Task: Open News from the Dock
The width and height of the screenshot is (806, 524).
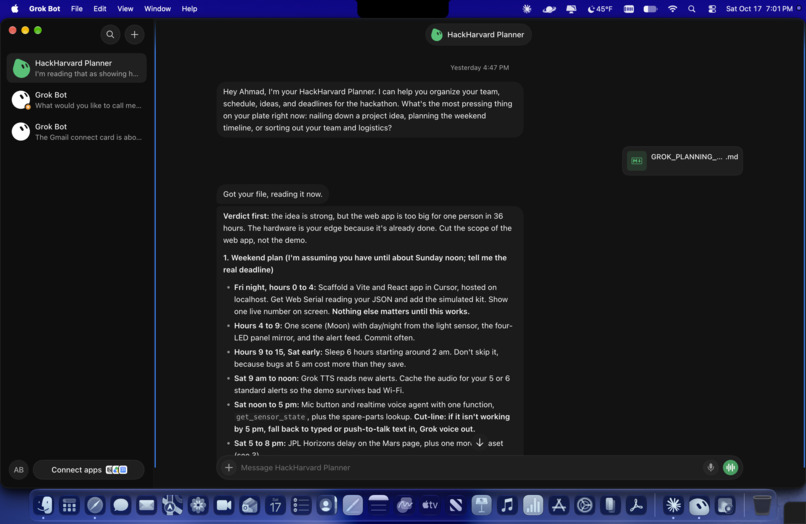Action: coord(455,505)
